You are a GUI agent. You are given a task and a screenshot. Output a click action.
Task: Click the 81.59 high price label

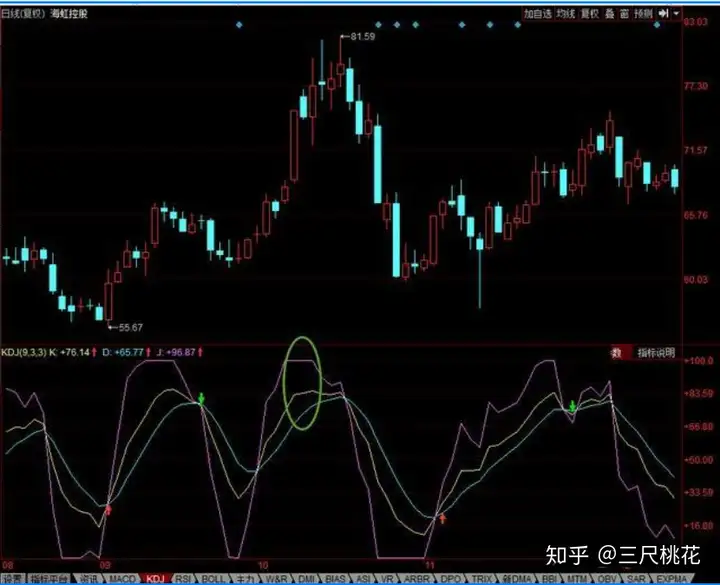pos(363,36)
